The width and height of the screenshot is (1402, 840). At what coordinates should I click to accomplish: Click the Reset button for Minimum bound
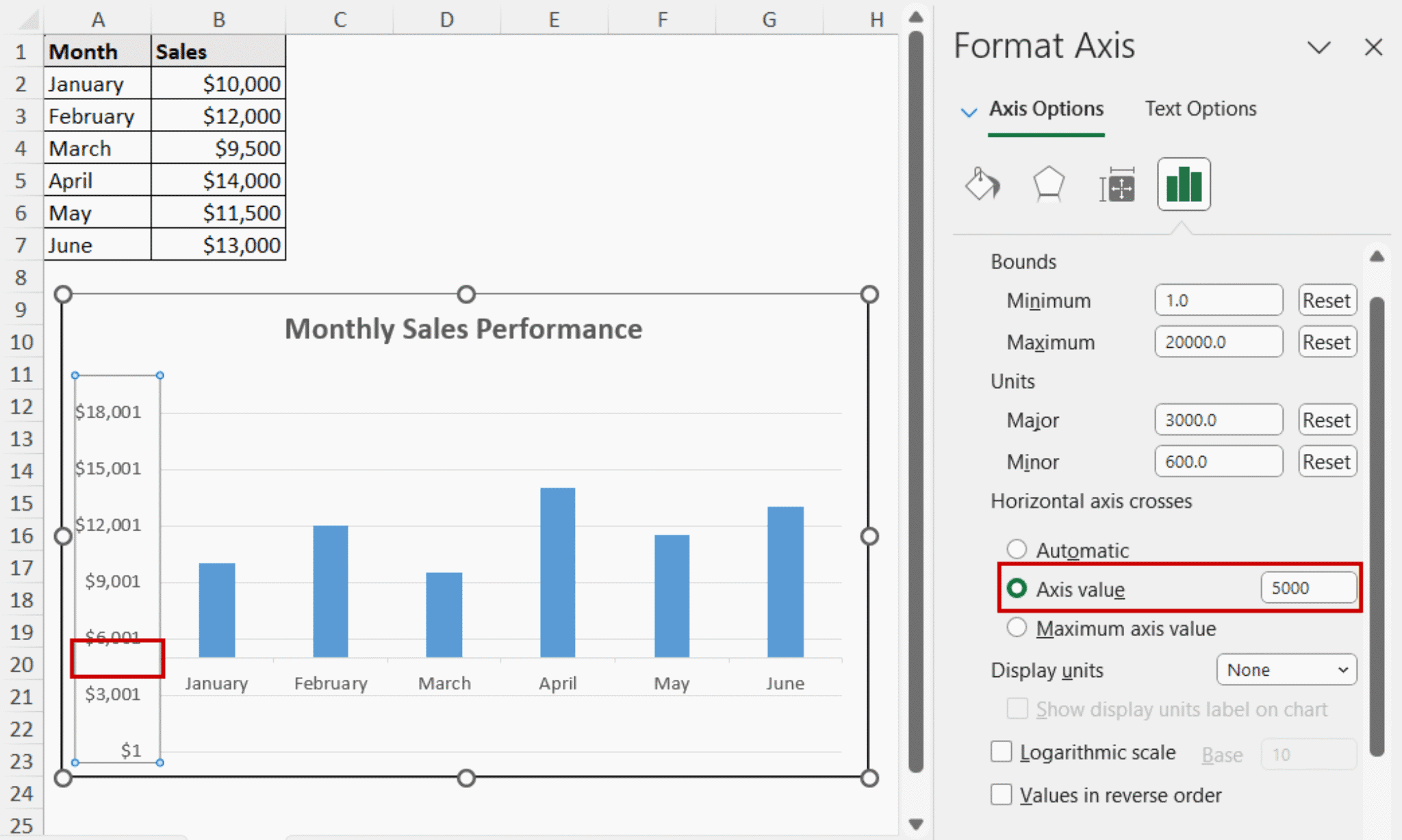pyautogui.click(x=1327, y=300)
